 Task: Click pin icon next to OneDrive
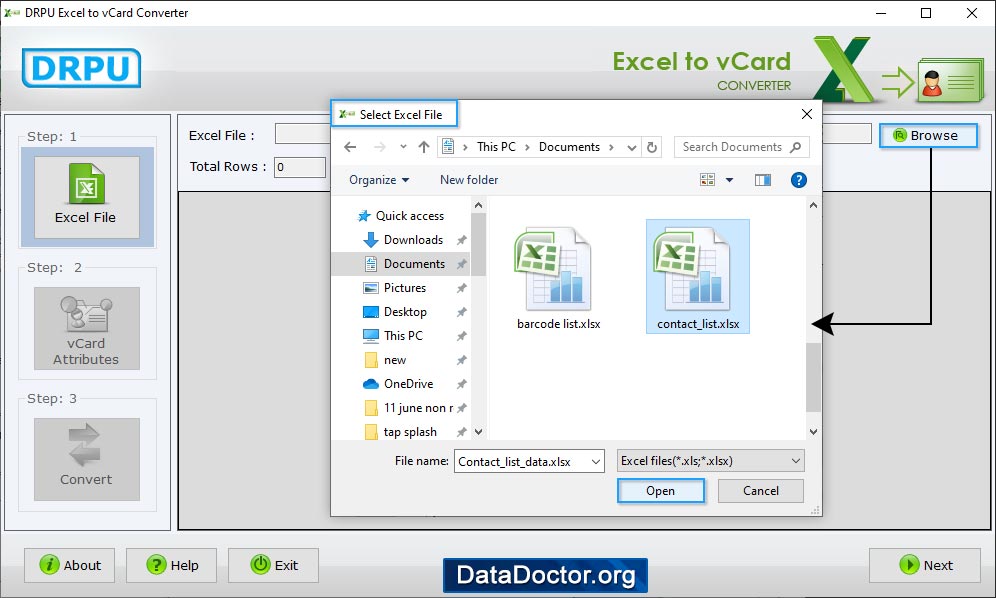462,384
